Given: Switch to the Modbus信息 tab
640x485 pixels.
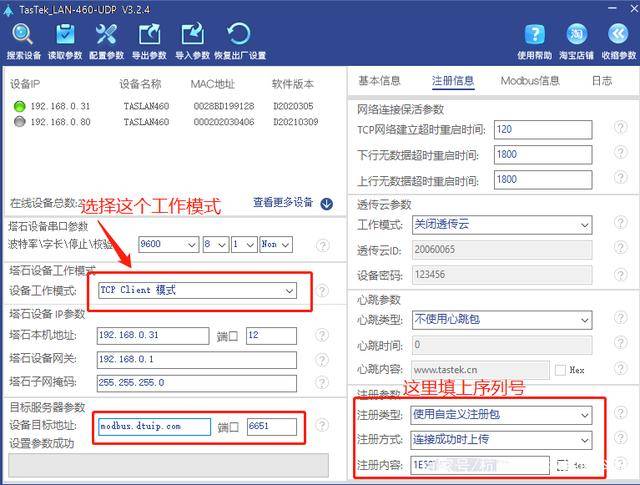Looking at the screenshot, I should (x=530, y=81).
